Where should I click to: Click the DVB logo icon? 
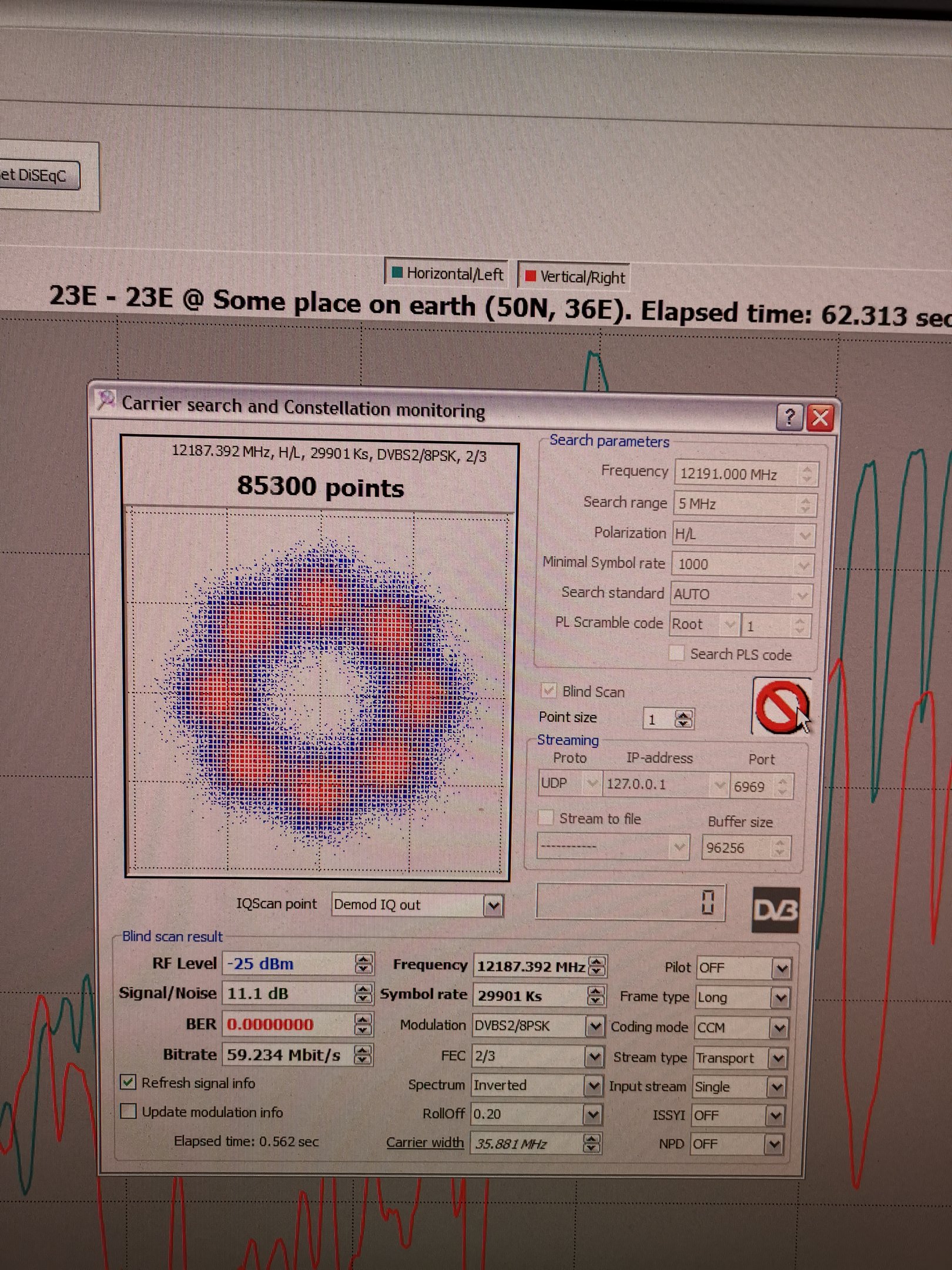click(x=776, y=910)
